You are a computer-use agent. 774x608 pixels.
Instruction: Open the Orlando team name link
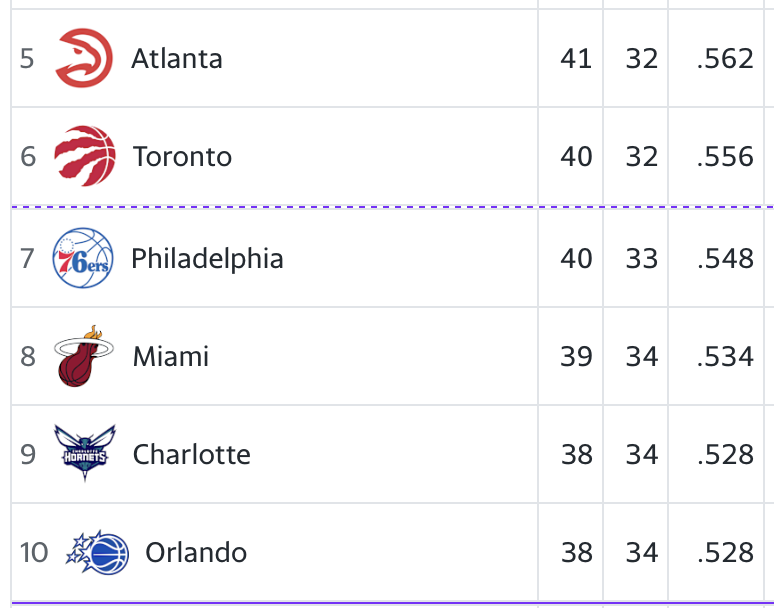click(x=196, y=552)
